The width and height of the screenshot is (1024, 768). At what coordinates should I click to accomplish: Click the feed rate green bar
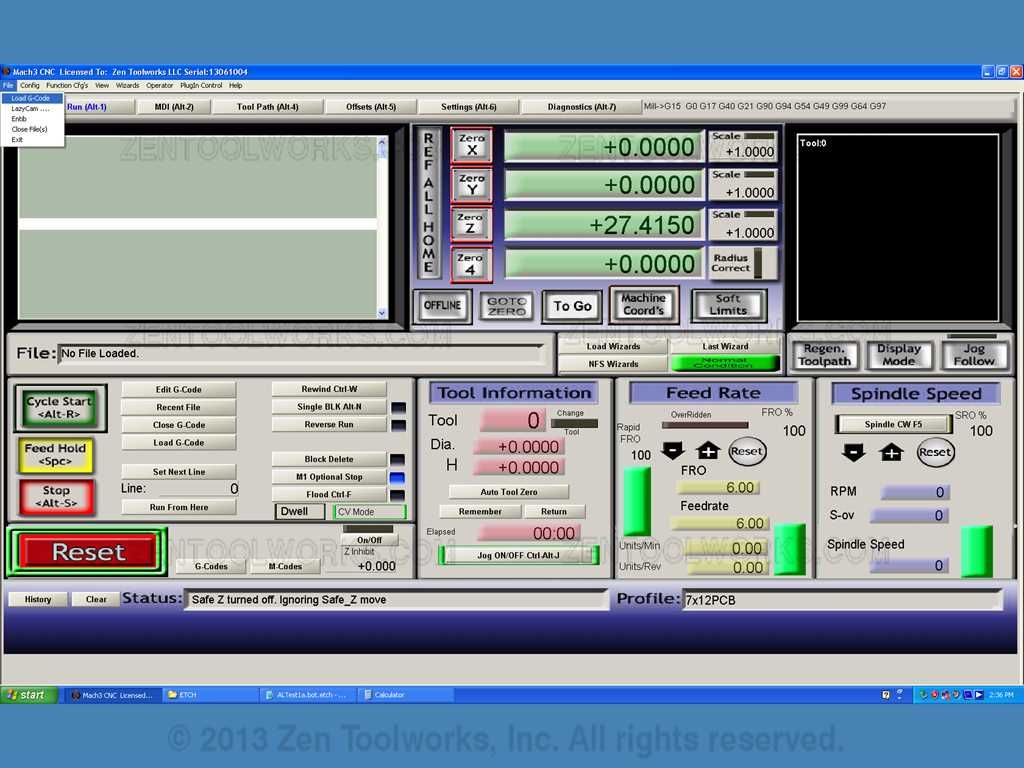[789, 550]
